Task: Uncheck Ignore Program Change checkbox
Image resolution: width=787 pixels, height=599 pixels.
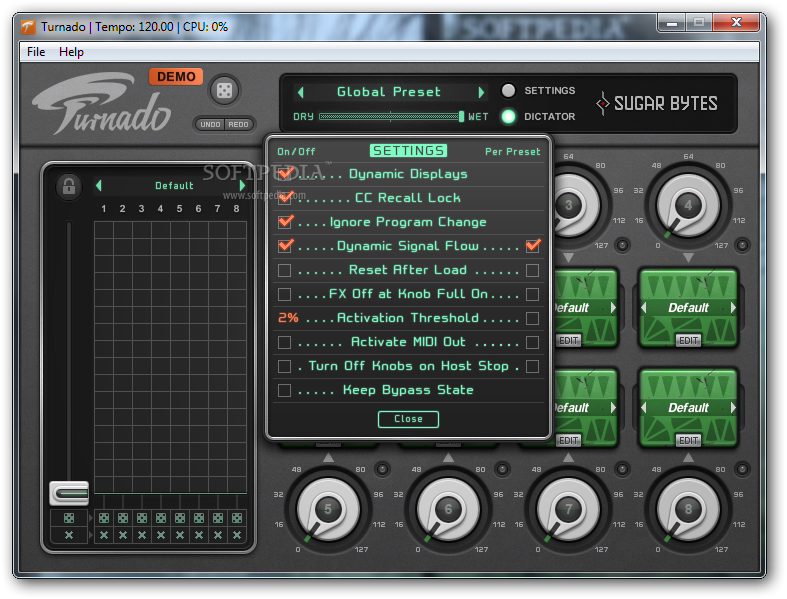Action: coord(285,221)
